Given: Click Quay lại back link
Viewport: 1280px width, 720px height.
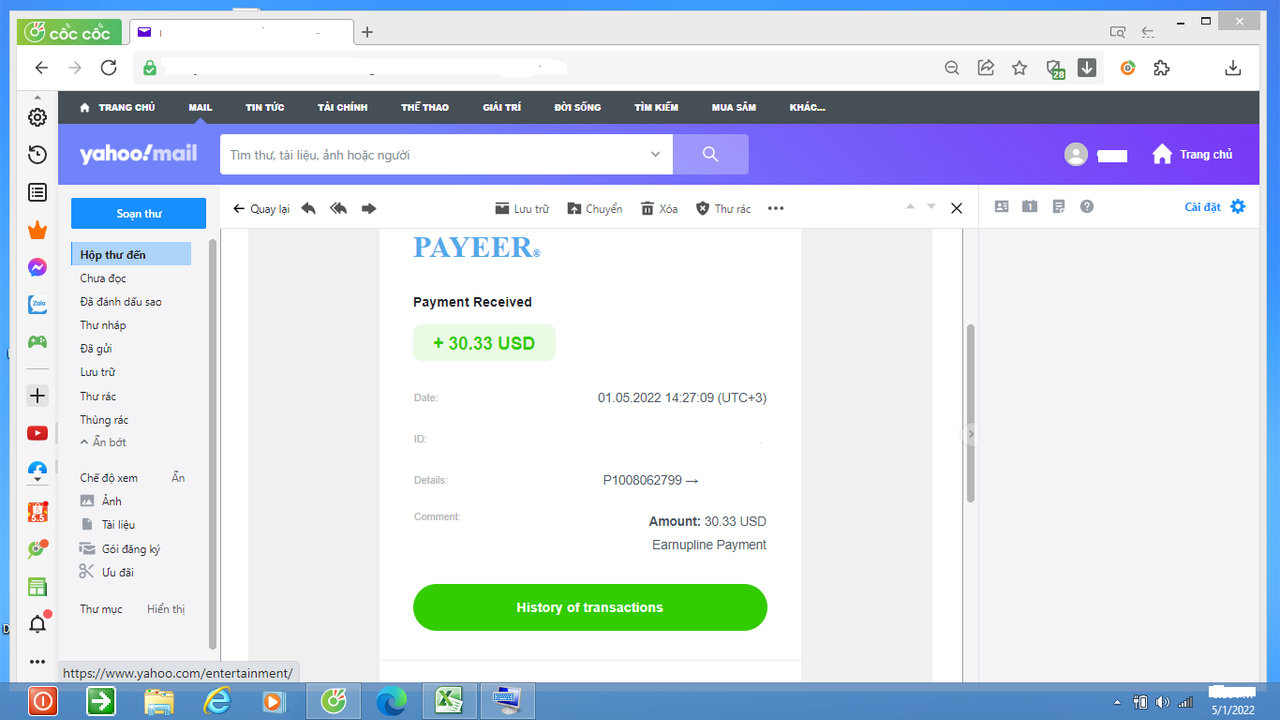Looking at the screenshot, I should coord(261,208).
